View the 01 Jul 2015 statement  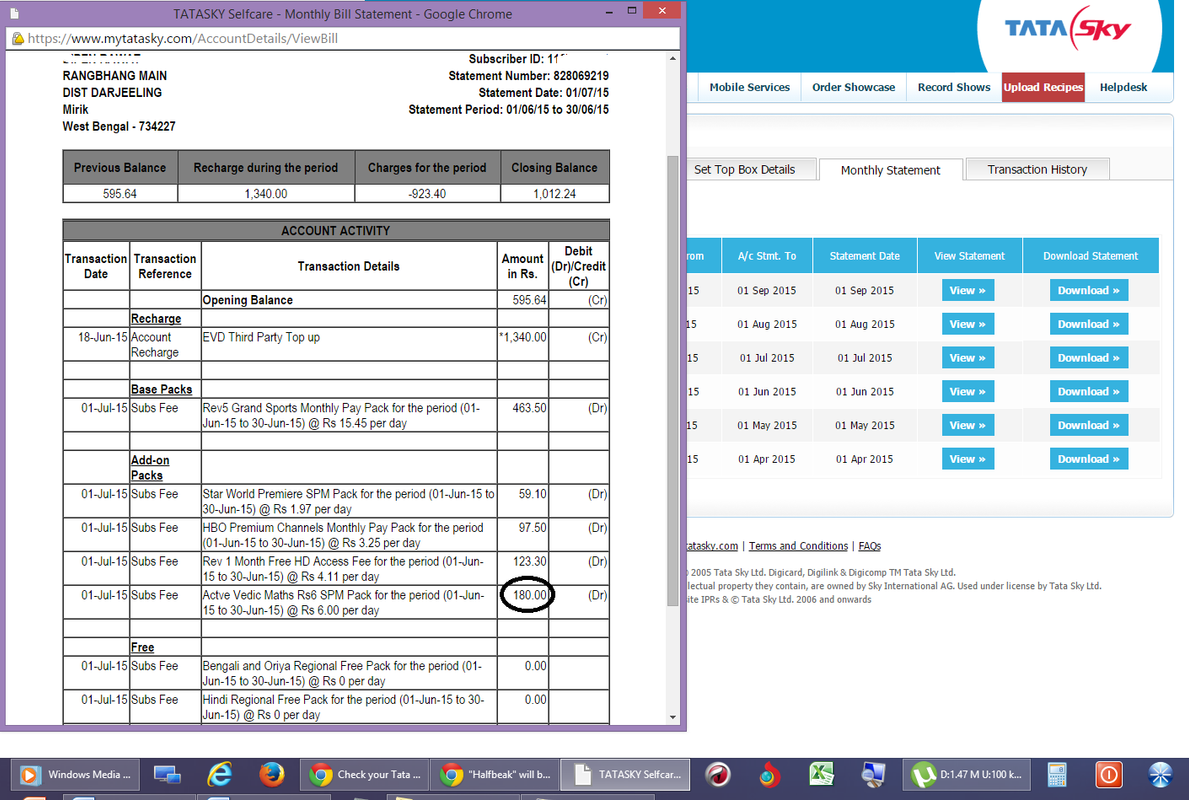968,358
